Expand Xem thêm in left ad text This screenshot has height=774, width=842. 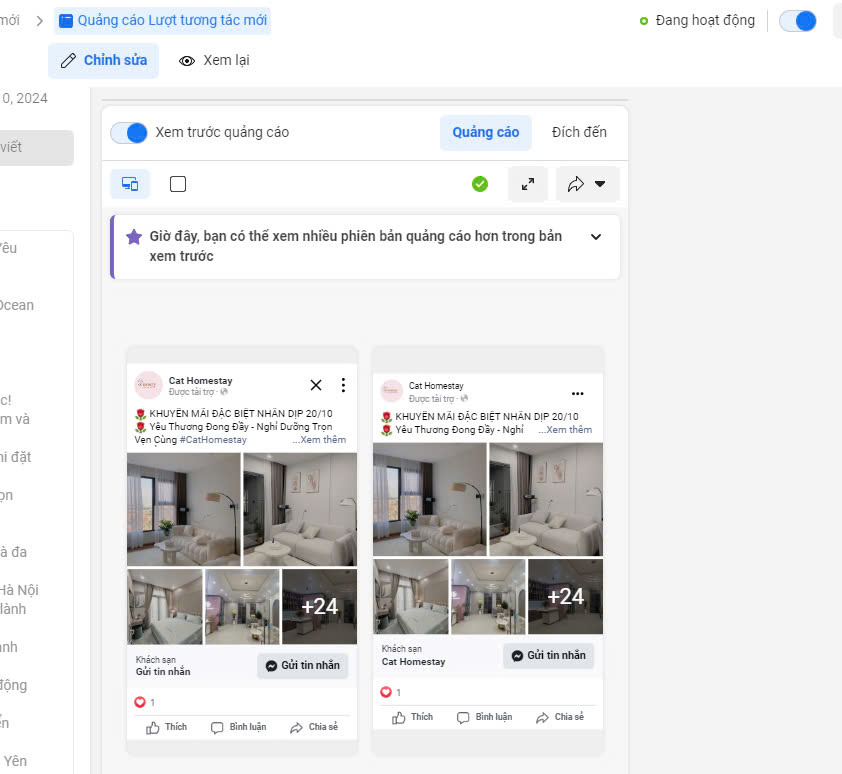tap(319, 440)
